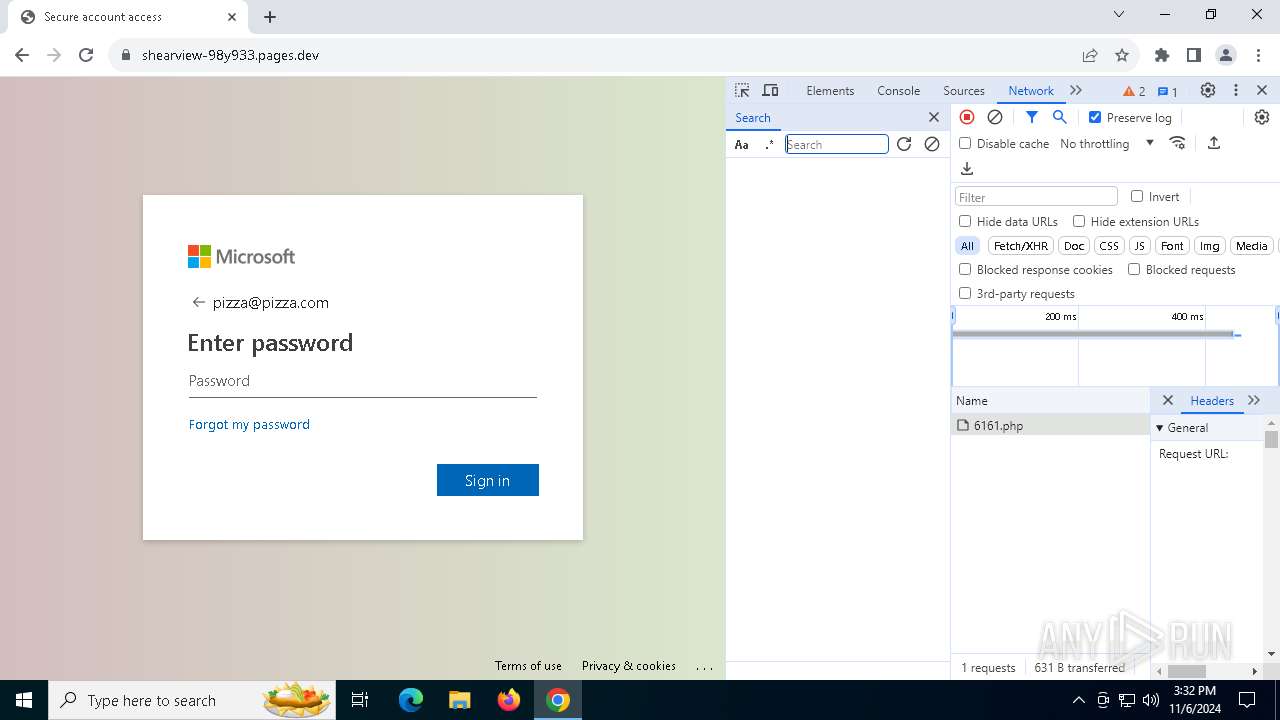
Task: Click the warnings count badge
Action: click(1134, 91)
